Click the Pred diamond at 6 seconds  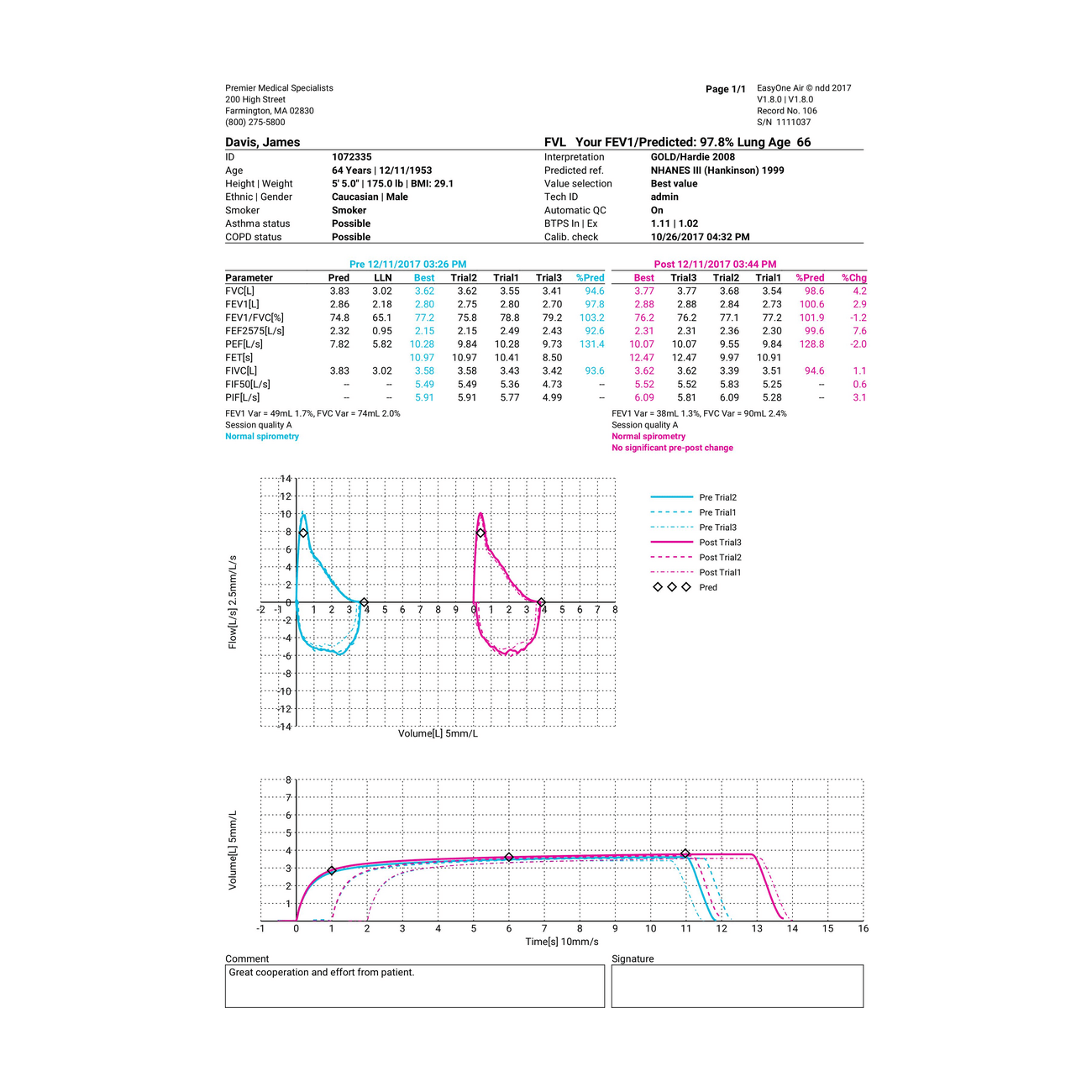coord(509,858)
